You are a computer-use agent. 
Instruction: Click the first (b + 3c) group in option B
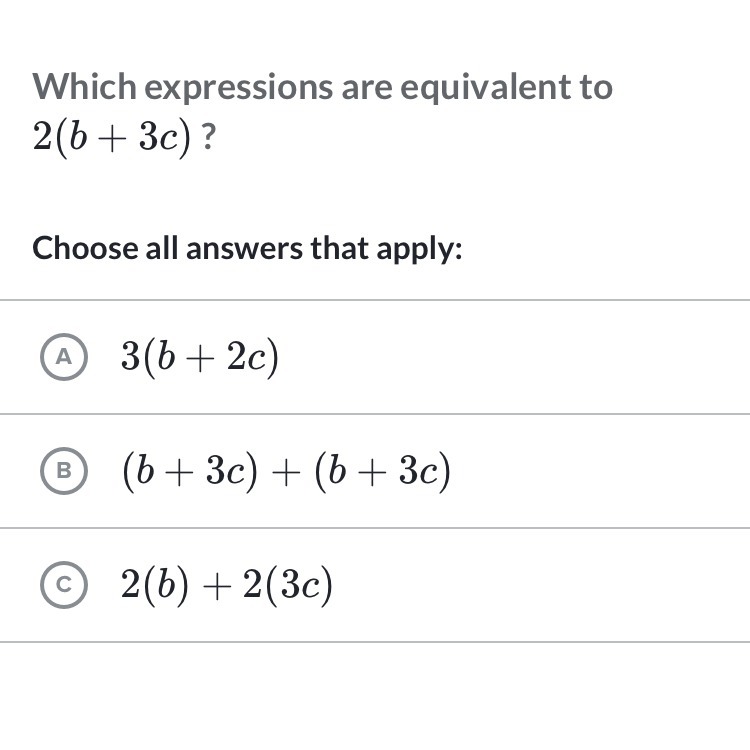[190, 472]
